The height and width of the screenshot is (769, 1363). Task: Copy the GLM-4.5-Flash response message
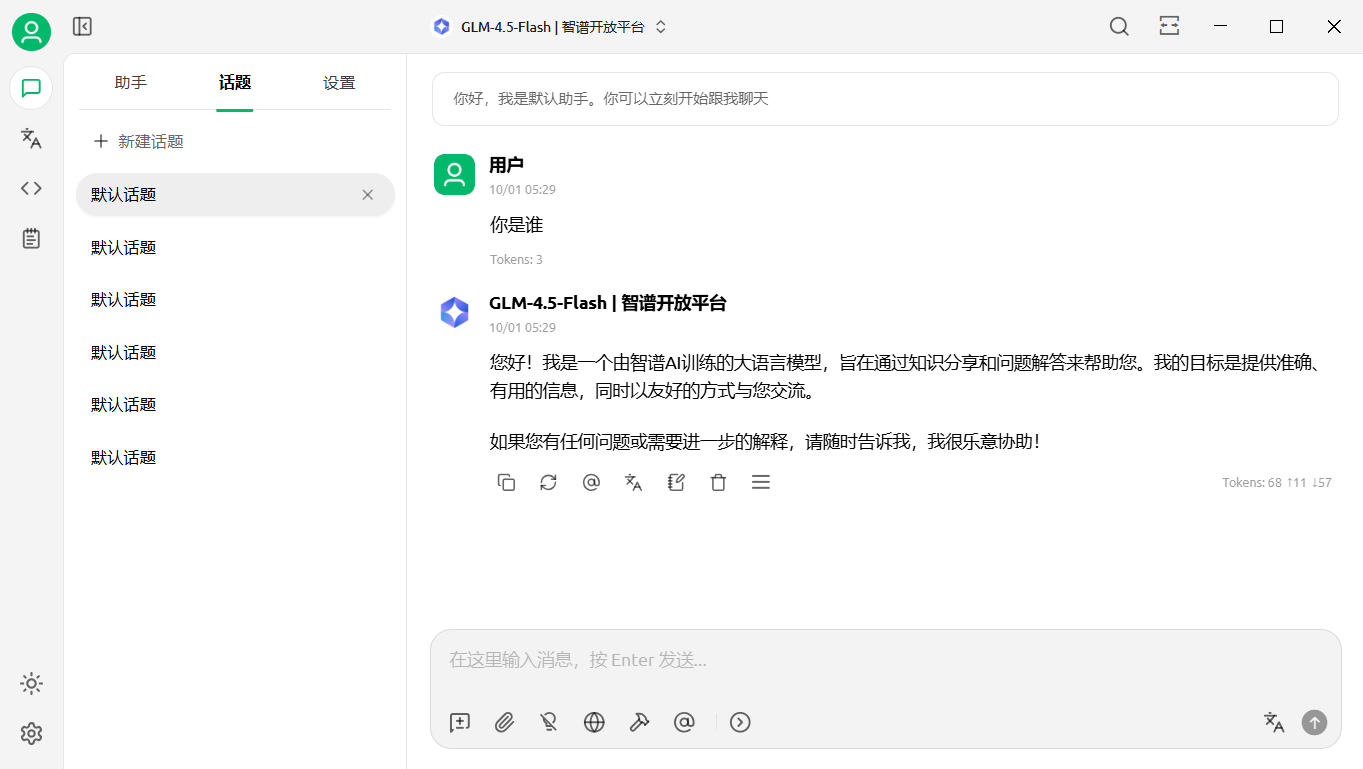[506, 483]
